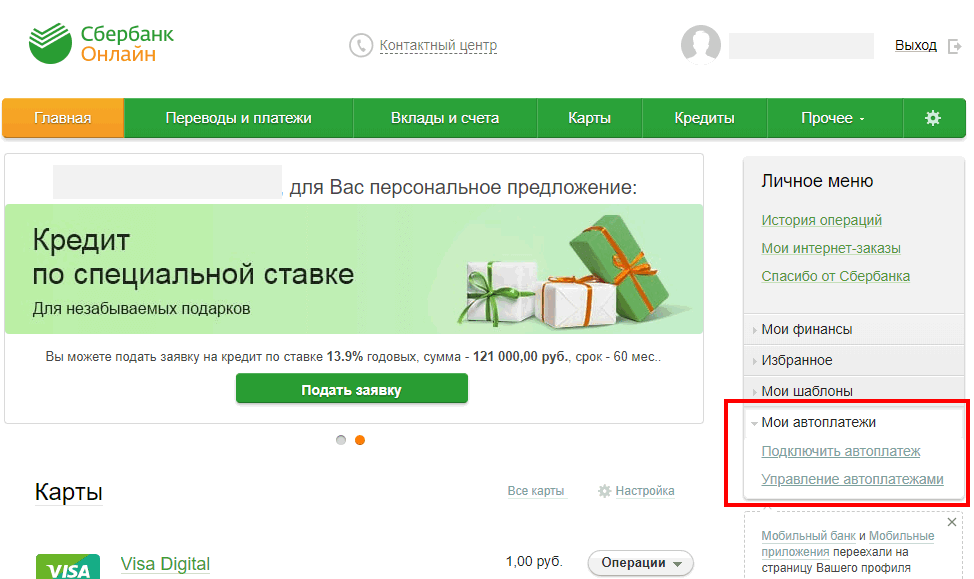The width and height of the screenshot is (974, 579).
Task: Click the Мобильный банк link in notification
Action: pyautogui.click(x=808, y=536)
